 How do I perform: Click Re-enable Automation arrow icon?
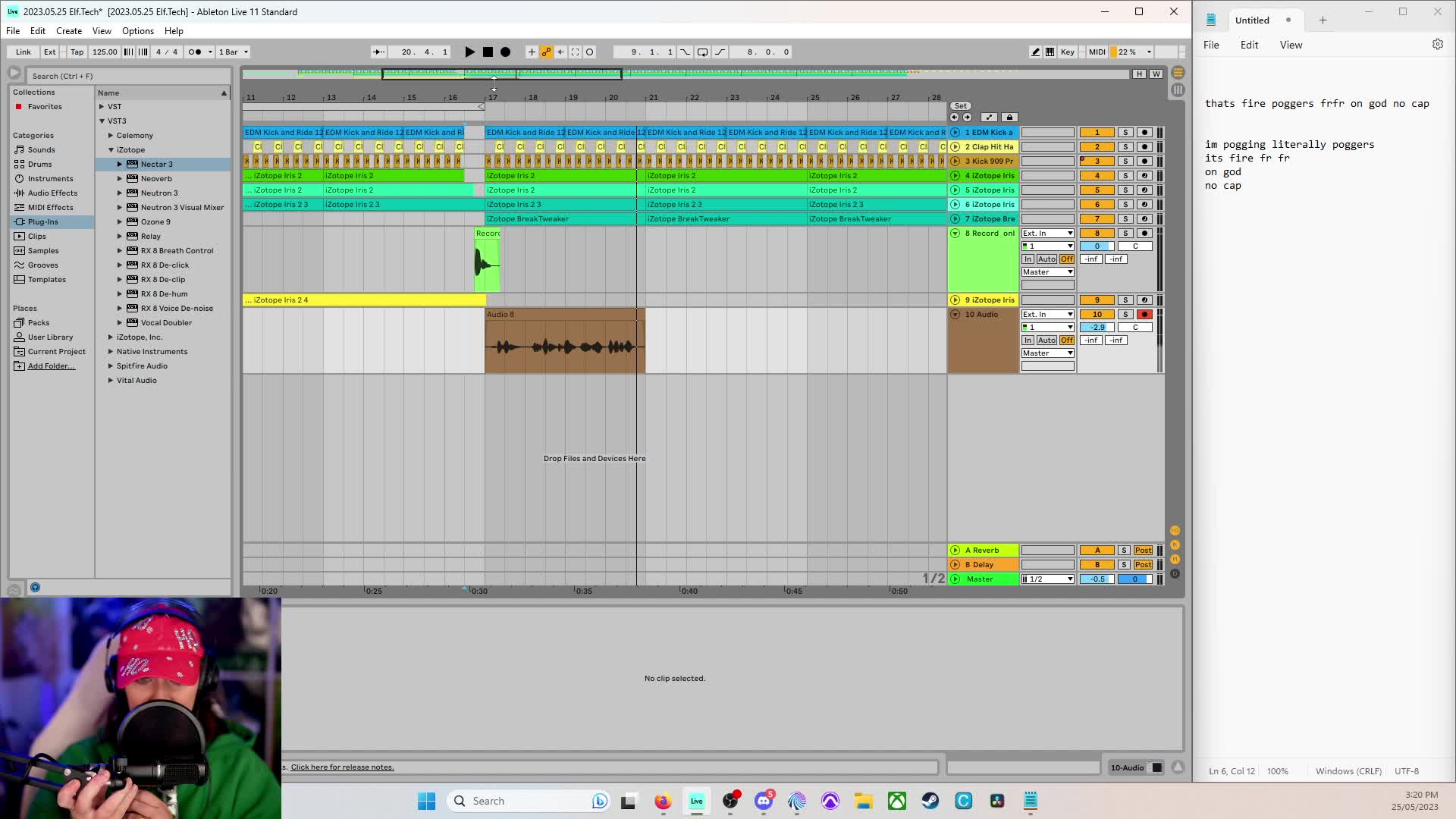pyautogui.click(x=560, y=52)
